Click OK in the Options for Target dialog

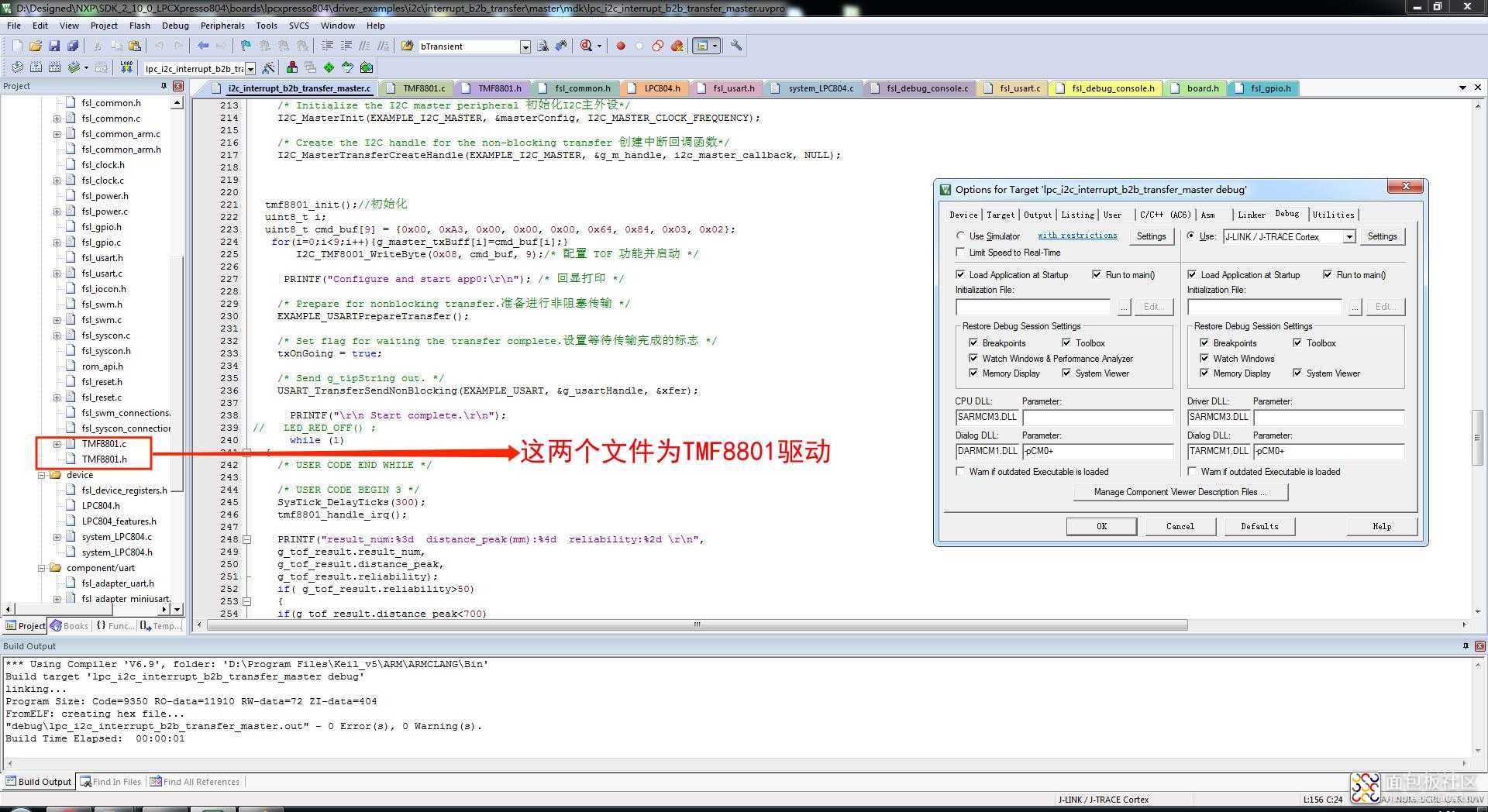click(x=1101, y=526)
